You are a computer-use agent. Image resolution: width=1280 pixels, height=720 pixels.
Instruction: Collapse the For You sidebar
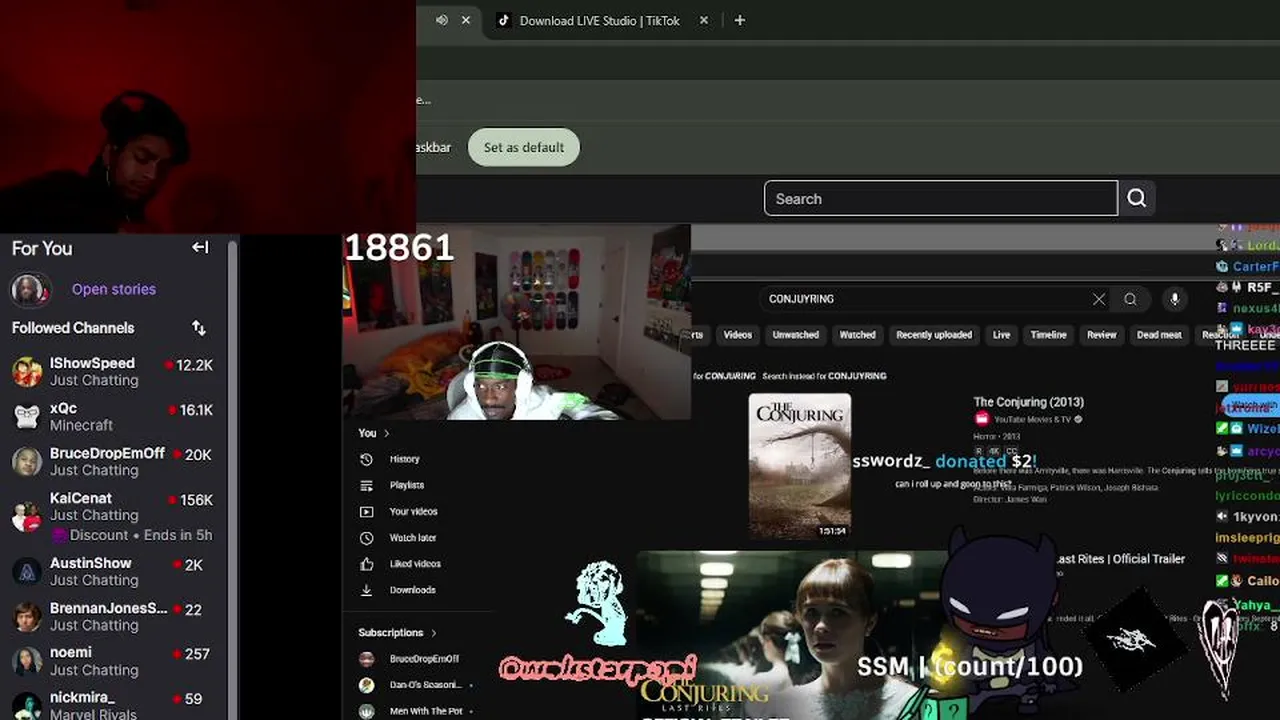tap(200, 247)
